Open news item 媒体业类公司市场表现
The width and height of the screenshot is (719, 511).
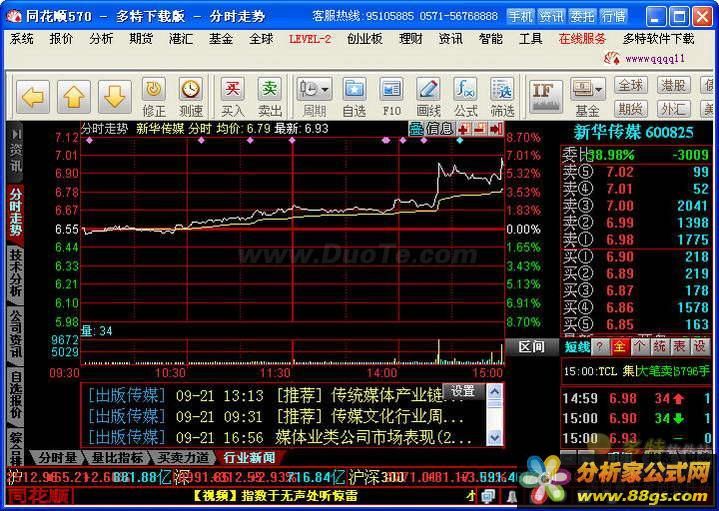[x=280, y=437]
